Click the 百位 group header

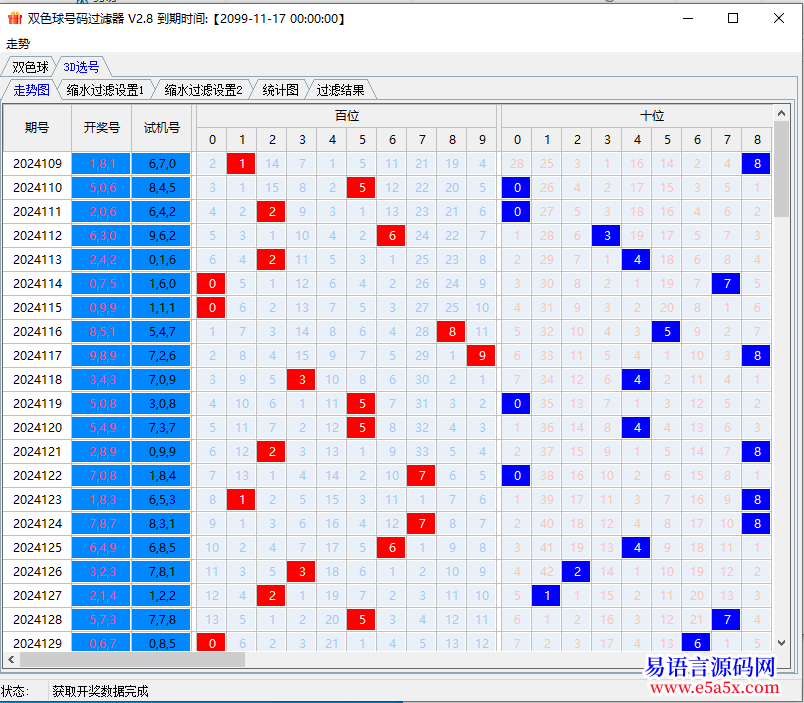(x=347, y=116)
